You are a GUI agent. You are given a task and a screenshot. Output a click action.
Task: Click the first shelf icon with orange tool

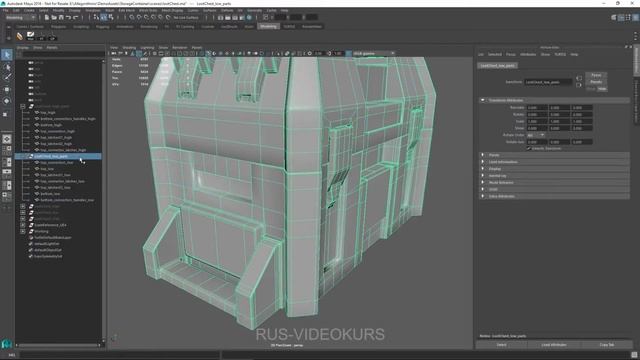click(20, 36)
